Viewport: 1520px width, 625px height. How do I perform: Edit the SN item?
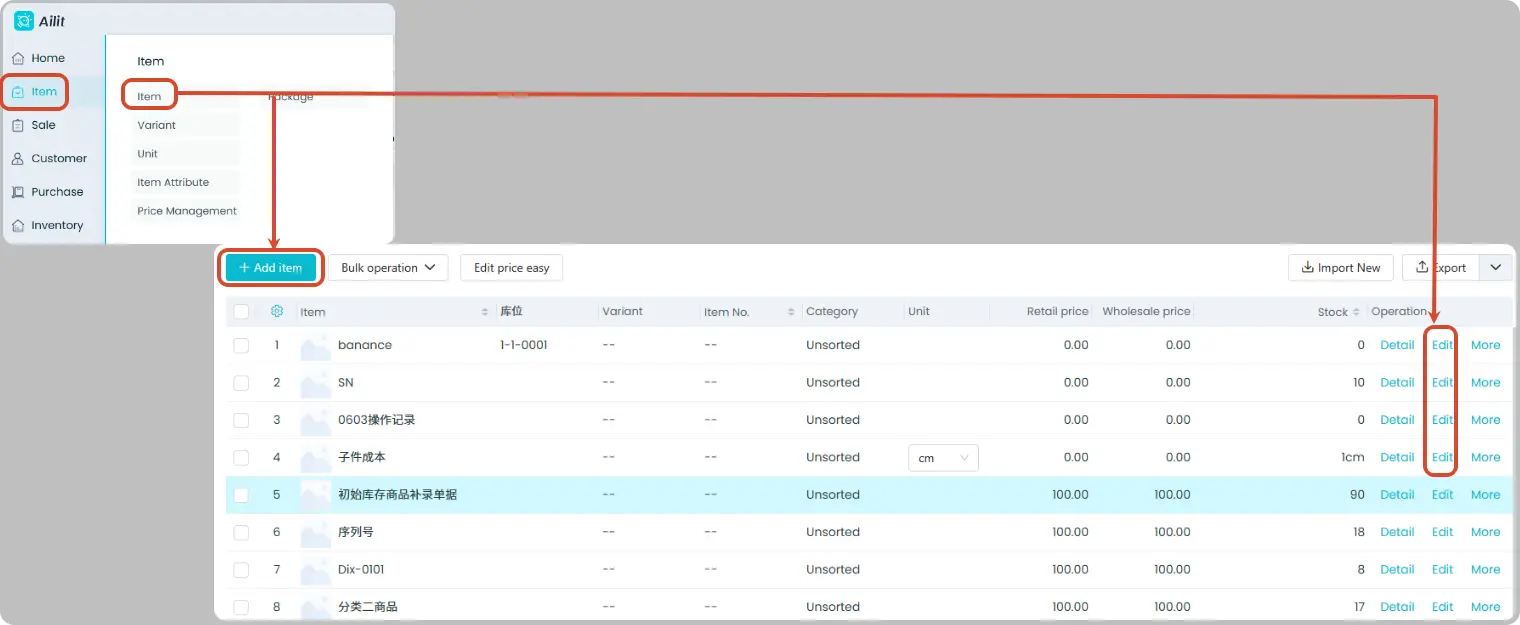(x=1442, y=383)
